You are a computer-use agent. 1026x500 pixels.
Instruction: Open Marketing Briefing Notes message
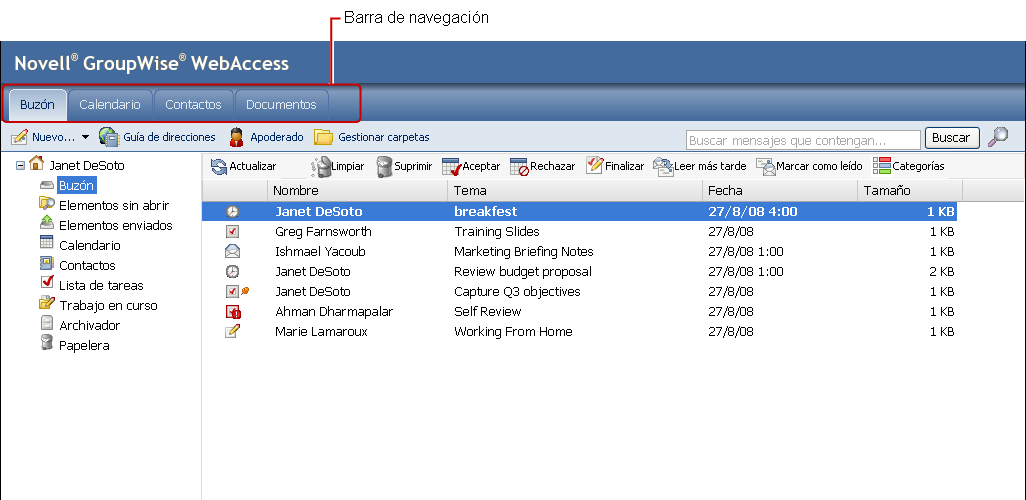[x=523, y=251]
